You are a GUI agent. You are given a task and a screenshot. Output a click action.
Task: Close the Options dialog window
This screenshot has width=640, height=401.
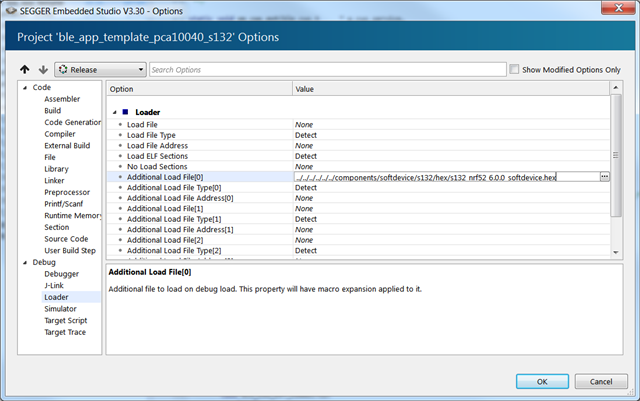618,8
